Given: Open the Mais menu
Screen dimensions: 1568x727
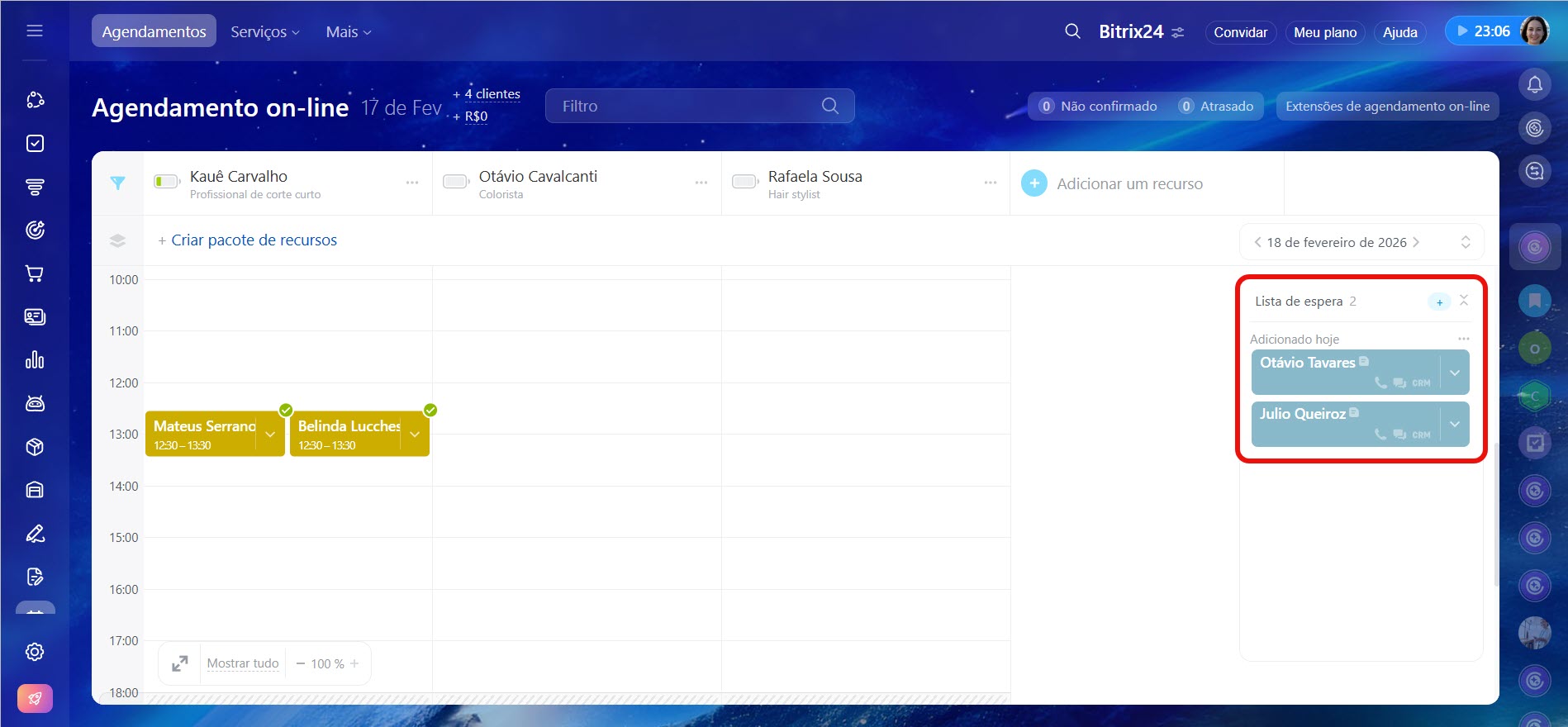Looking at the screenshot, I should coord(348,31).
